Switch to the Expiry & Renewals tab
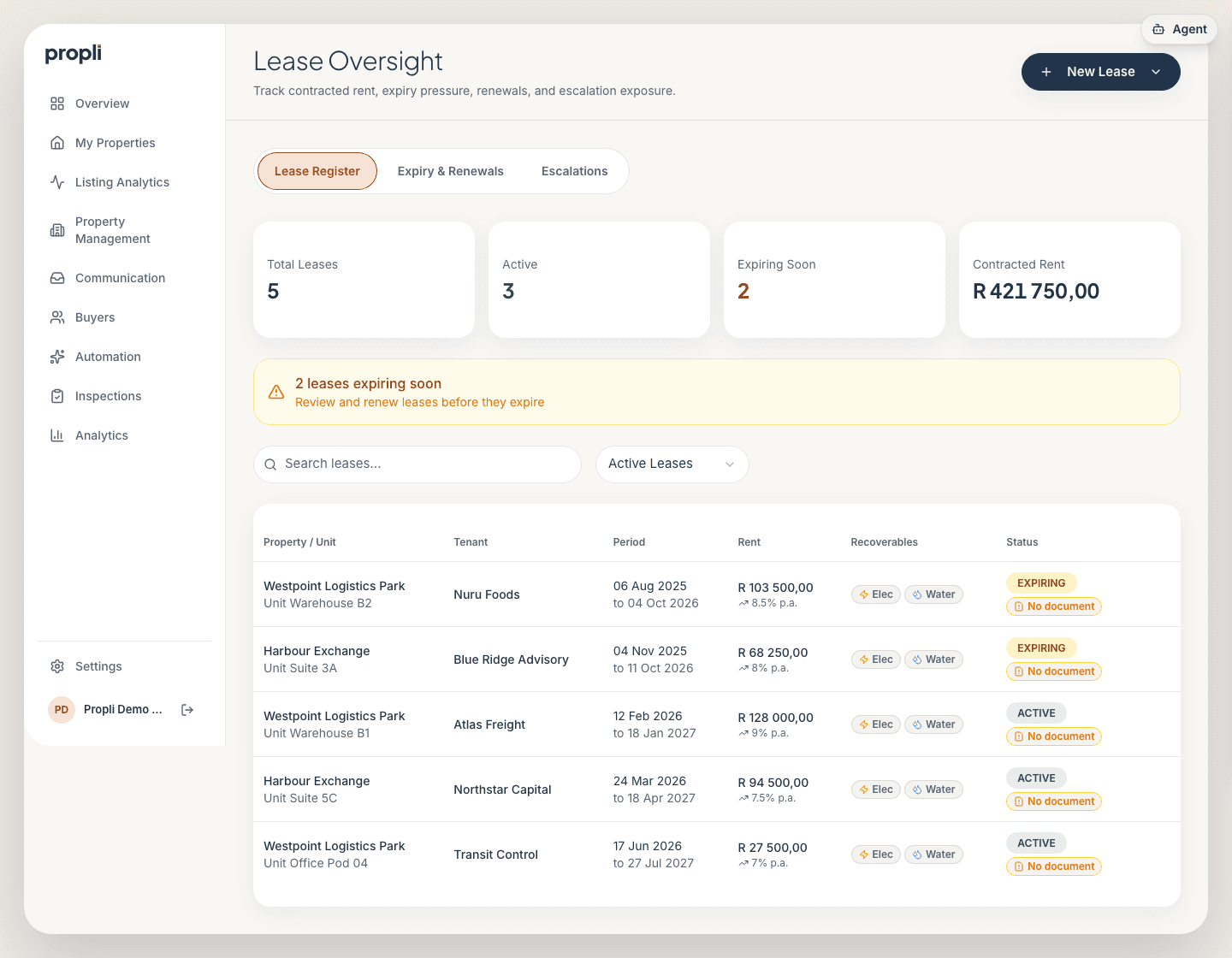Screen dimensions: 1232x958 [x=451, y=171]
